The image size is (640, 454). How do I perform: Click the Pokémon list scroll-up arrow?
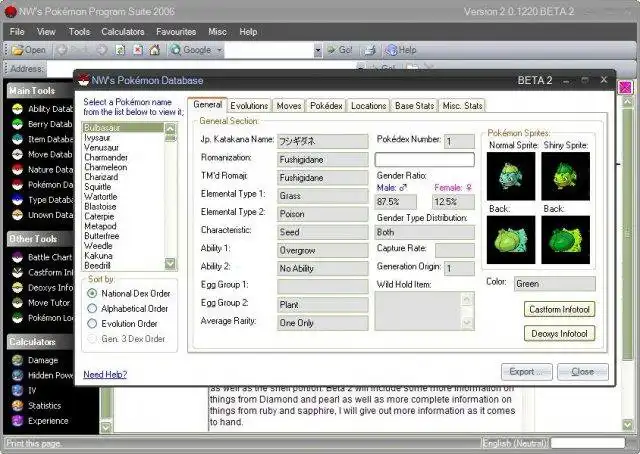[x=170, y=128]
